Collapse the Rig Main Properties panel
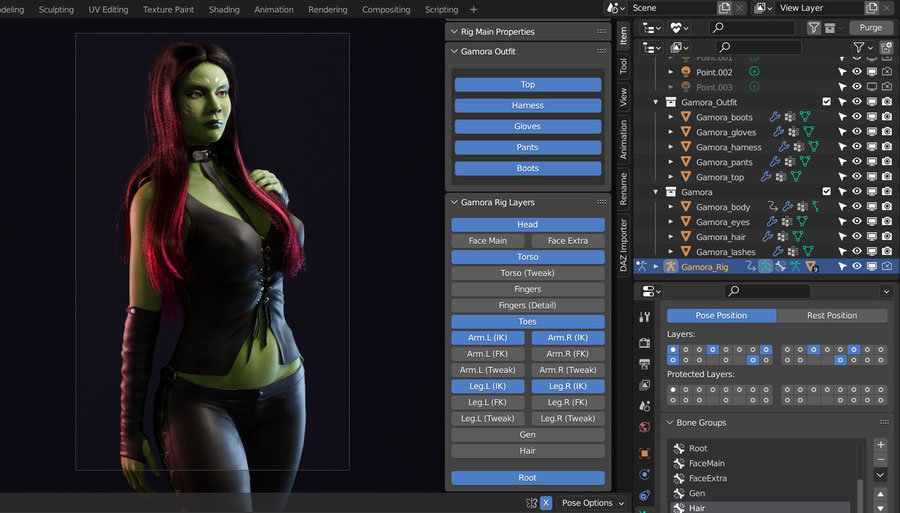900x513 pixels. [x=454, y=32]
